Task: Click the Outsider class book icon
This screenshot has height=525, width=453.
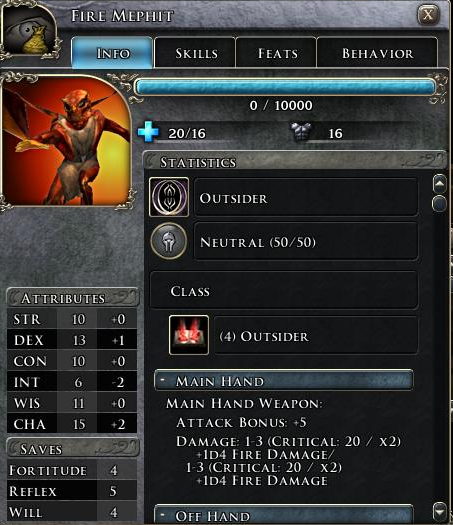Action: click(189, 335)
